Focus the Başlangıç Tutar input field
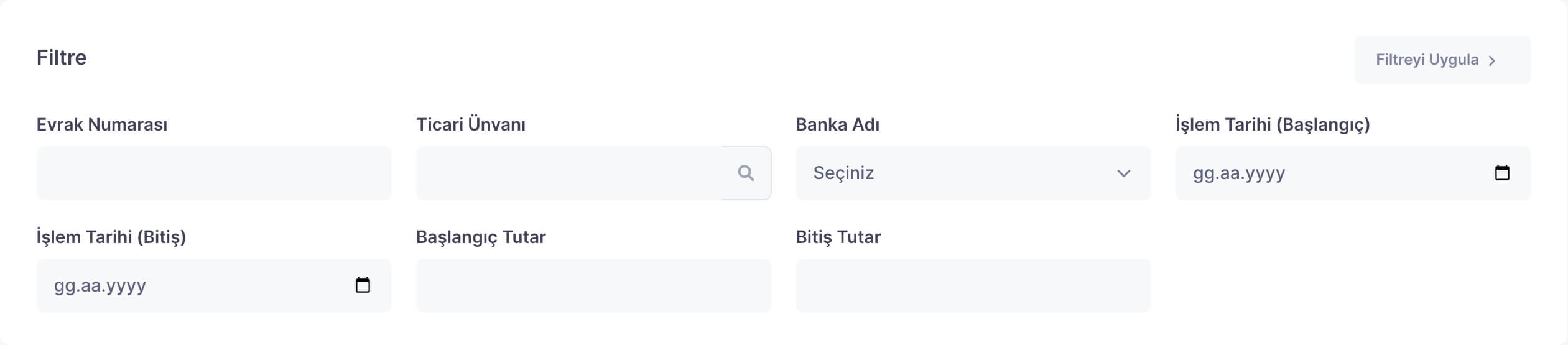 point(593,285)
